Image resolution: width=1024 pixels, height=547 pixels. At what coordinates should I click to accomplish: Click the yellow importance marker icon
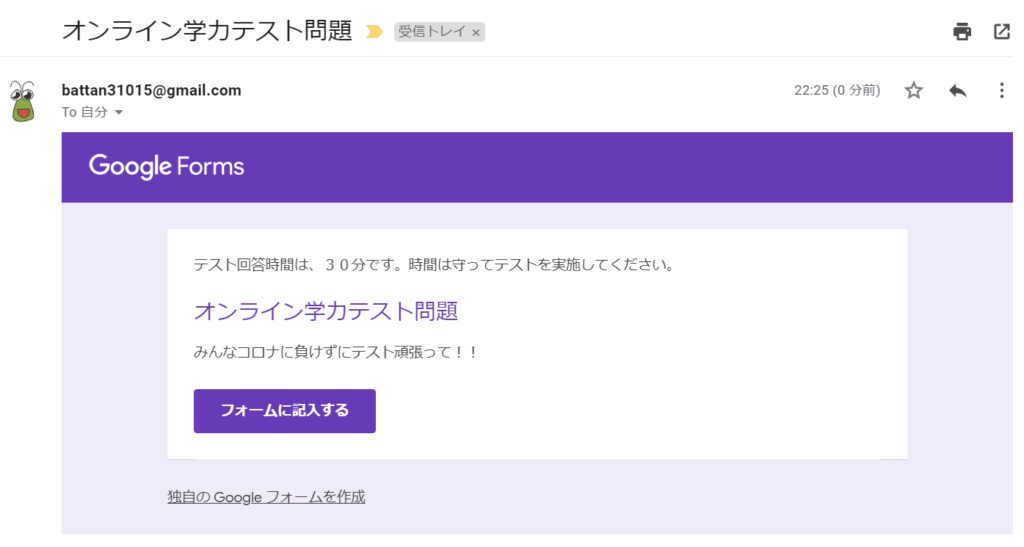pyautogui.click(x=374, y=31)
